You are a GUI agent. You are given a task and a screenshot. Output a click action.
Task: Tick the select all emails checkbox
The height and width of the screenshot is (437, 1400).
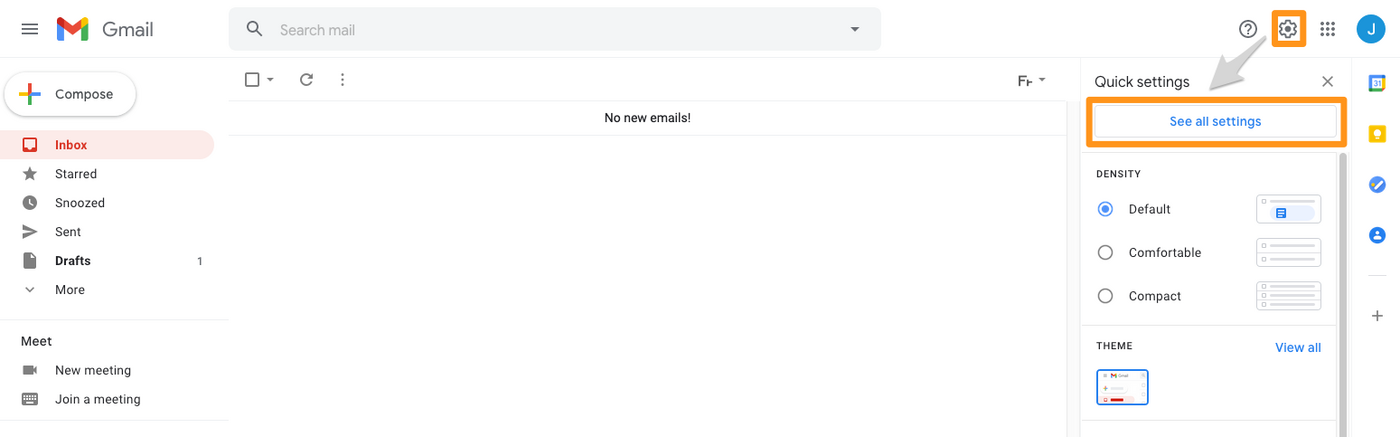pos(252,80)
